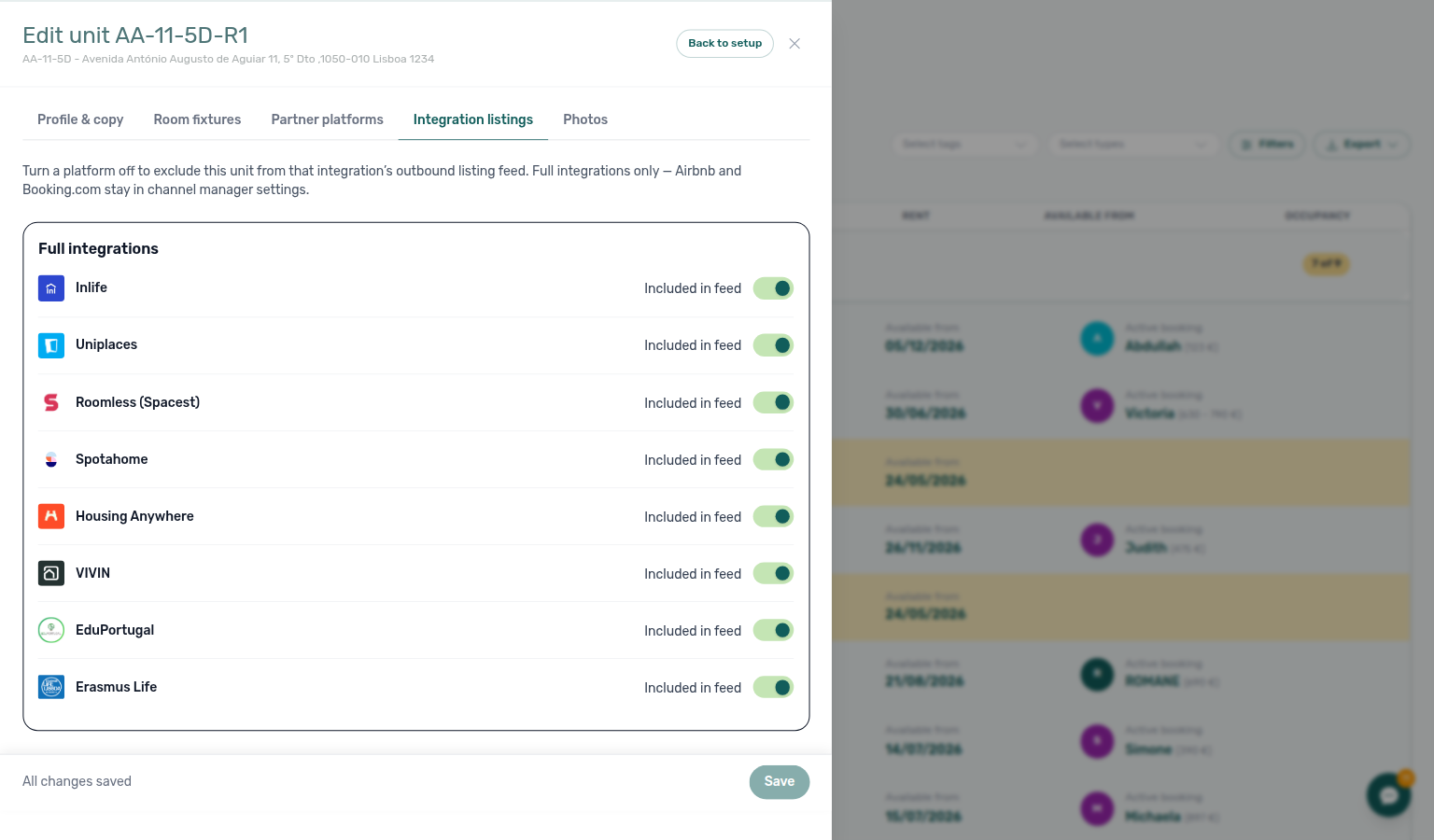Click the Spotahome logo icon

tap(51, 459)
